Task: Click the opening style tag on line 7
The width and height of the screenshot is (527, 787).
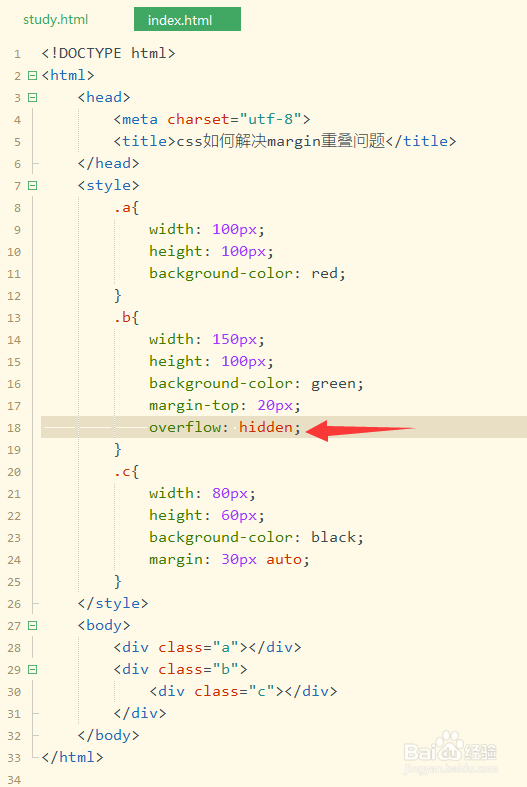Action: tap(108, 186)
